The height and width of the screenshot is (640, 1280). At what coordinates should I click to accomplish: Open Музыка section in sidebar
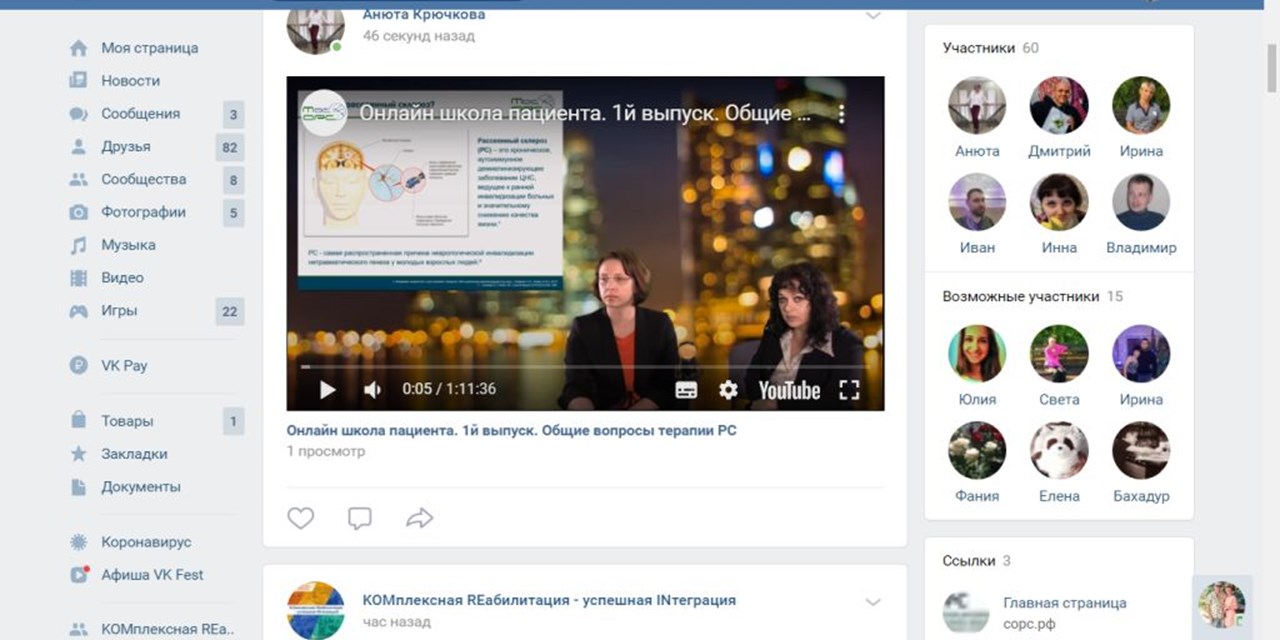pyautogui.click(x=128, y=245)
